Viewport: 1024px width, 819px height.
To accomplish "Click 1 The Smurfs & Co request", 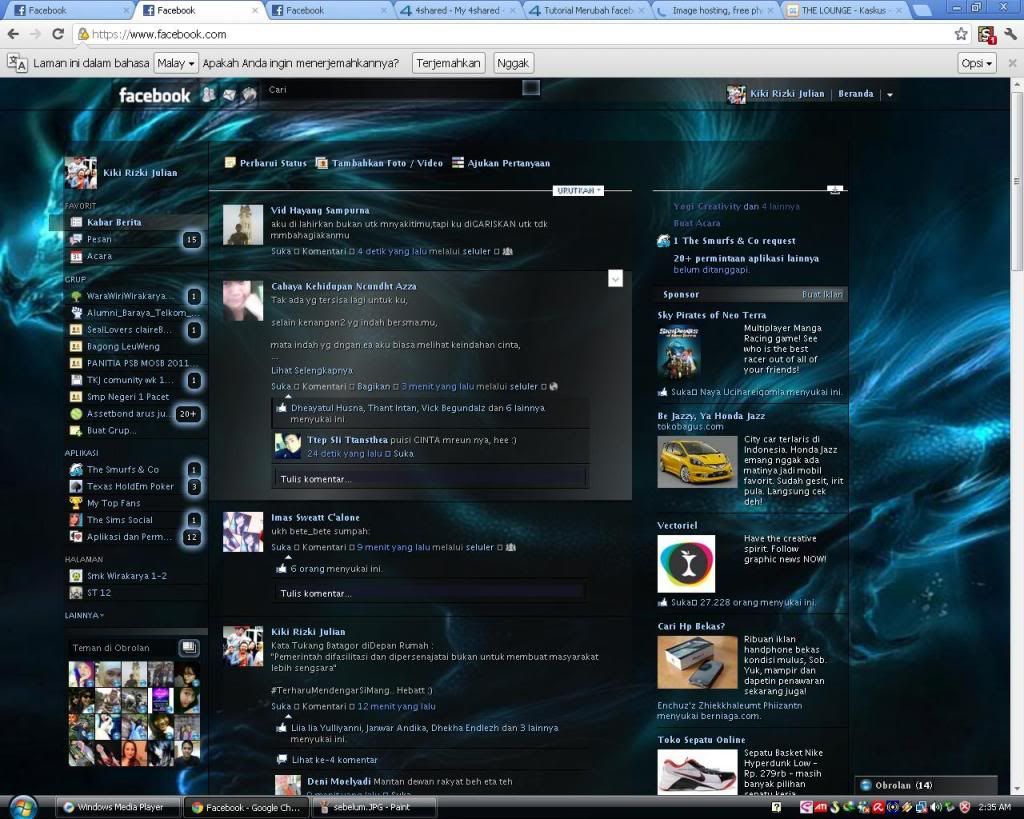I will 734,241.
